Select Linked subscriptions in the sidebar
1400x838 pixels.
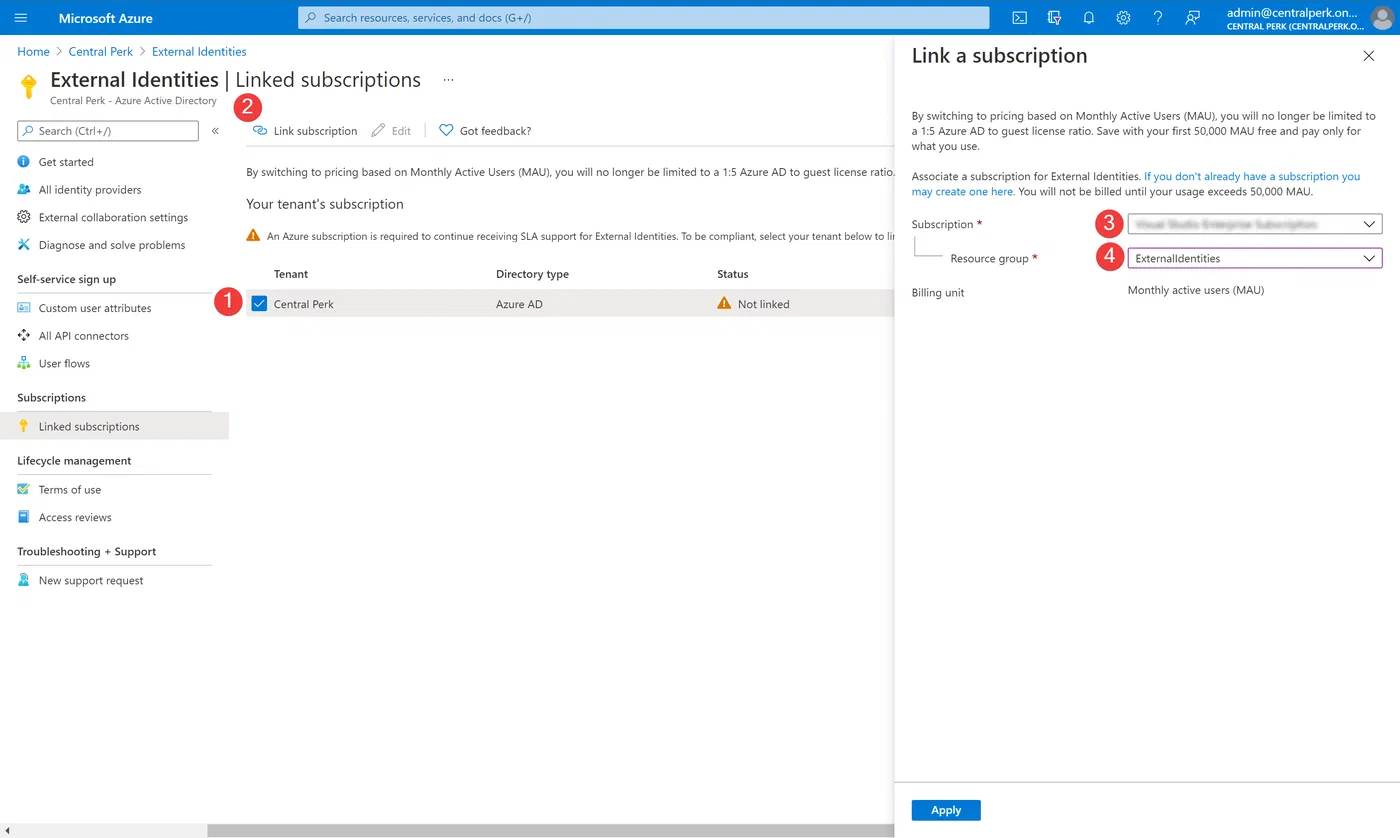coord(114,426)
